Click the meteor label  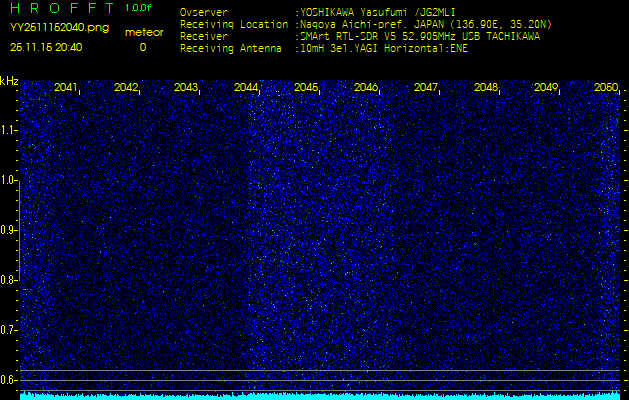tap(144, 33)
